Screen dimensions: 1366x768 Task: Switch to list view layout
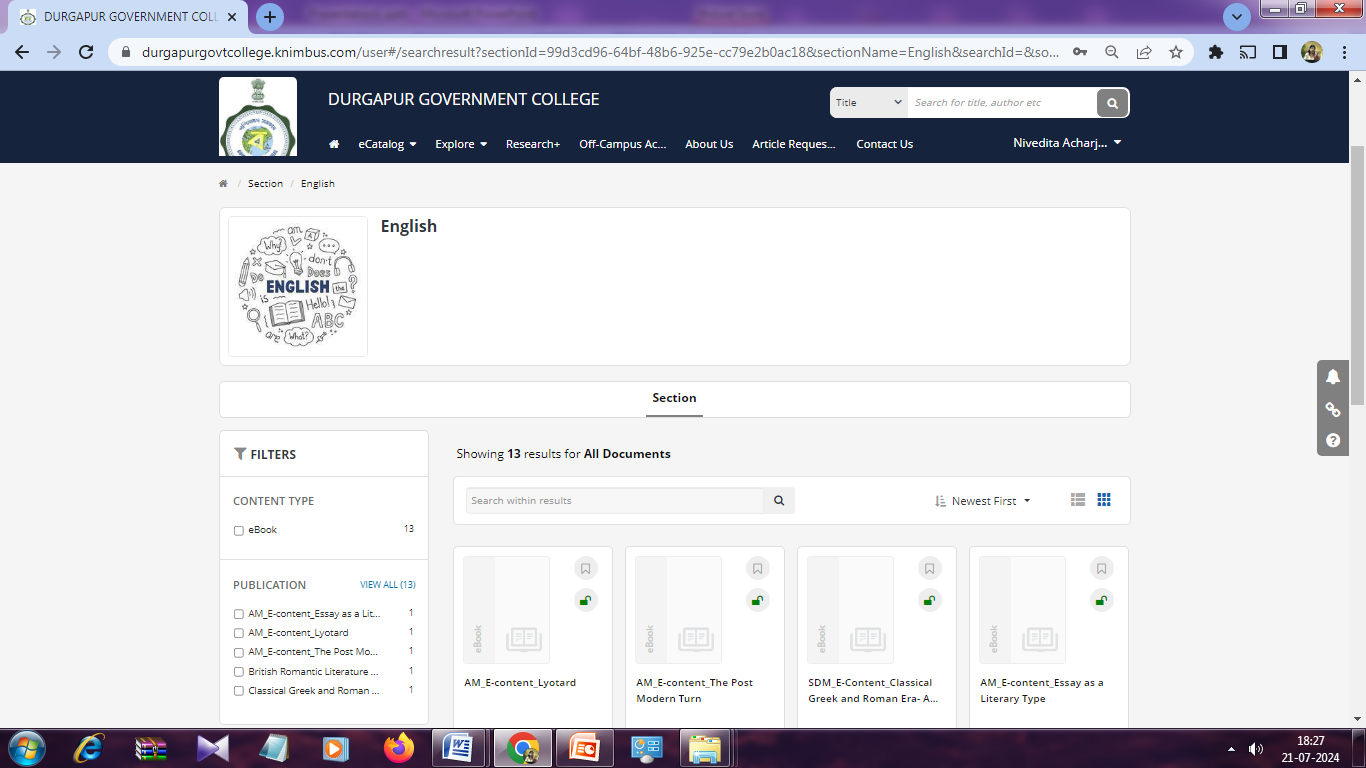pyautogui.click(x=1078, y=500)
